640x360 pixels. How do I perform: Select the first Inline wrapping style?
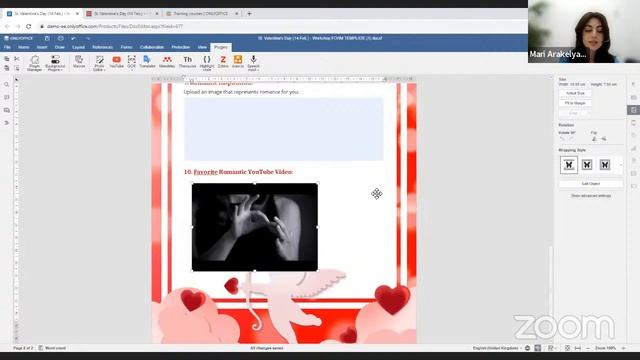point(569,165)
